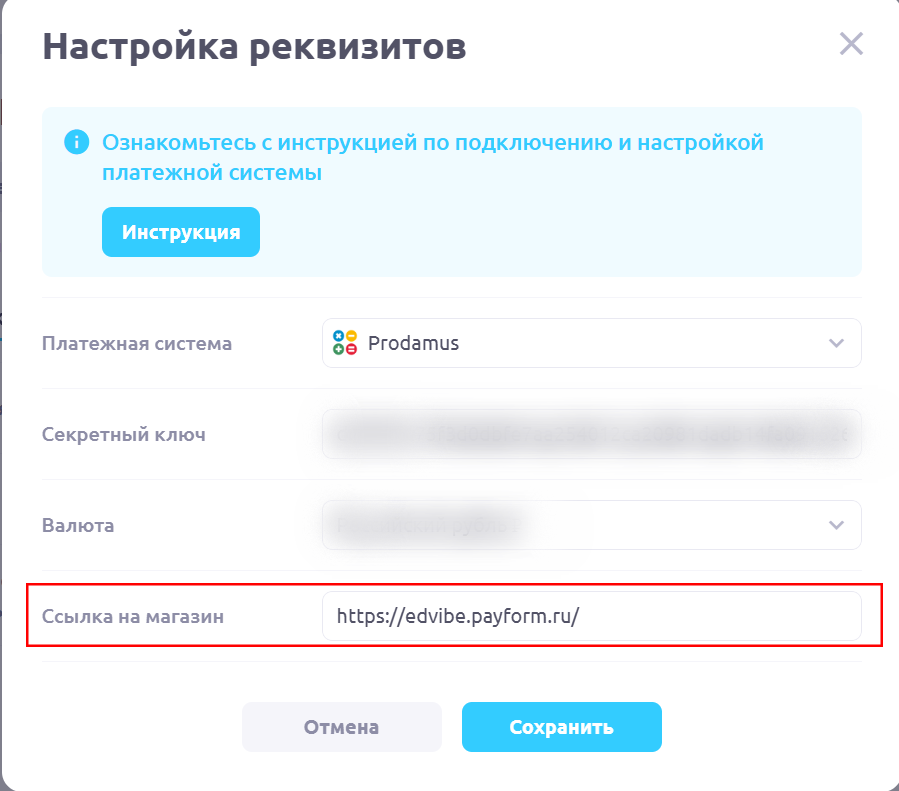Click the blue info circle icon
899x791 pixels.
76,143
